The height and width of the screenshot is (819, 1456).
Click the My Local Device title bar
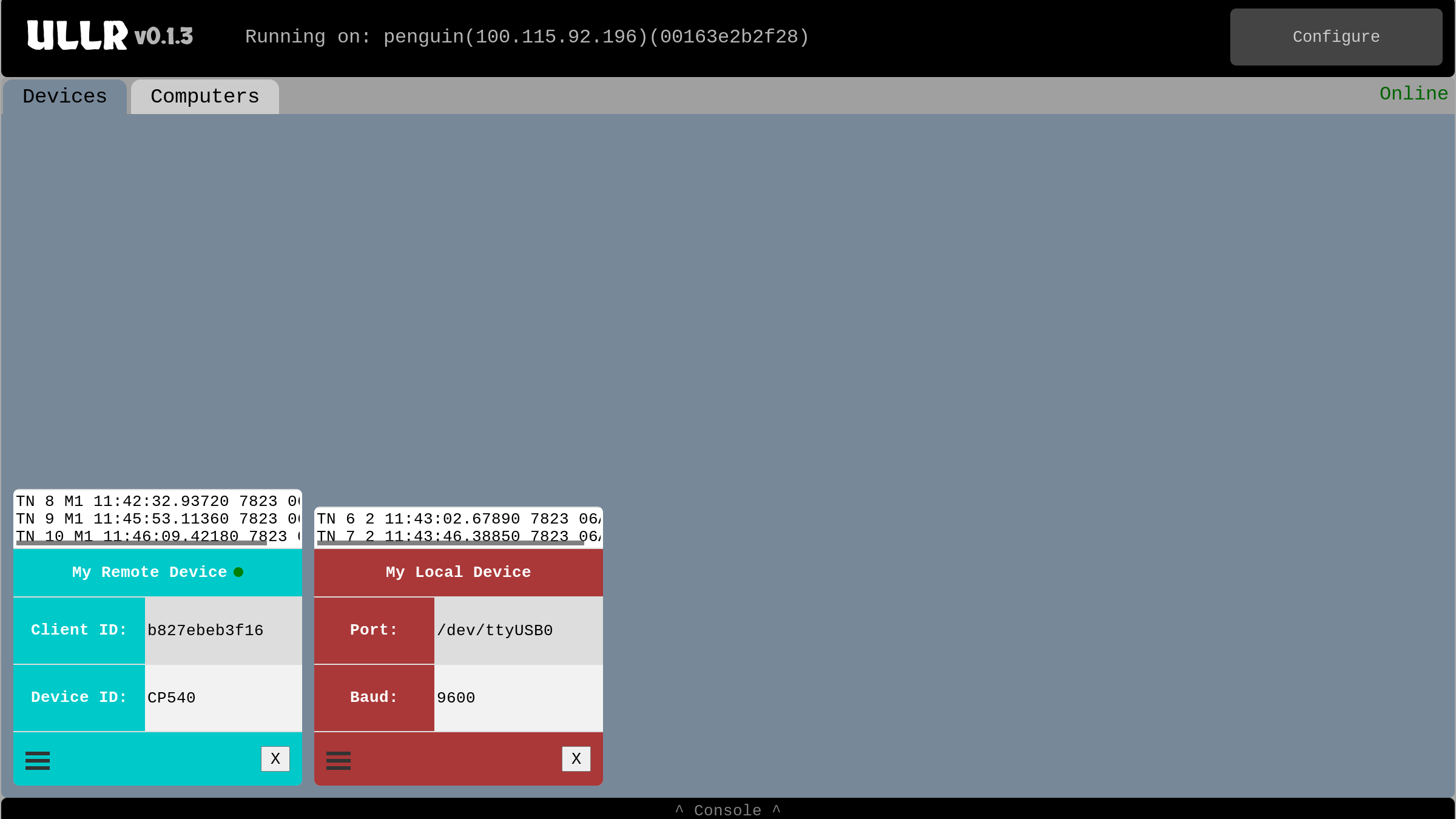[459, 572]
